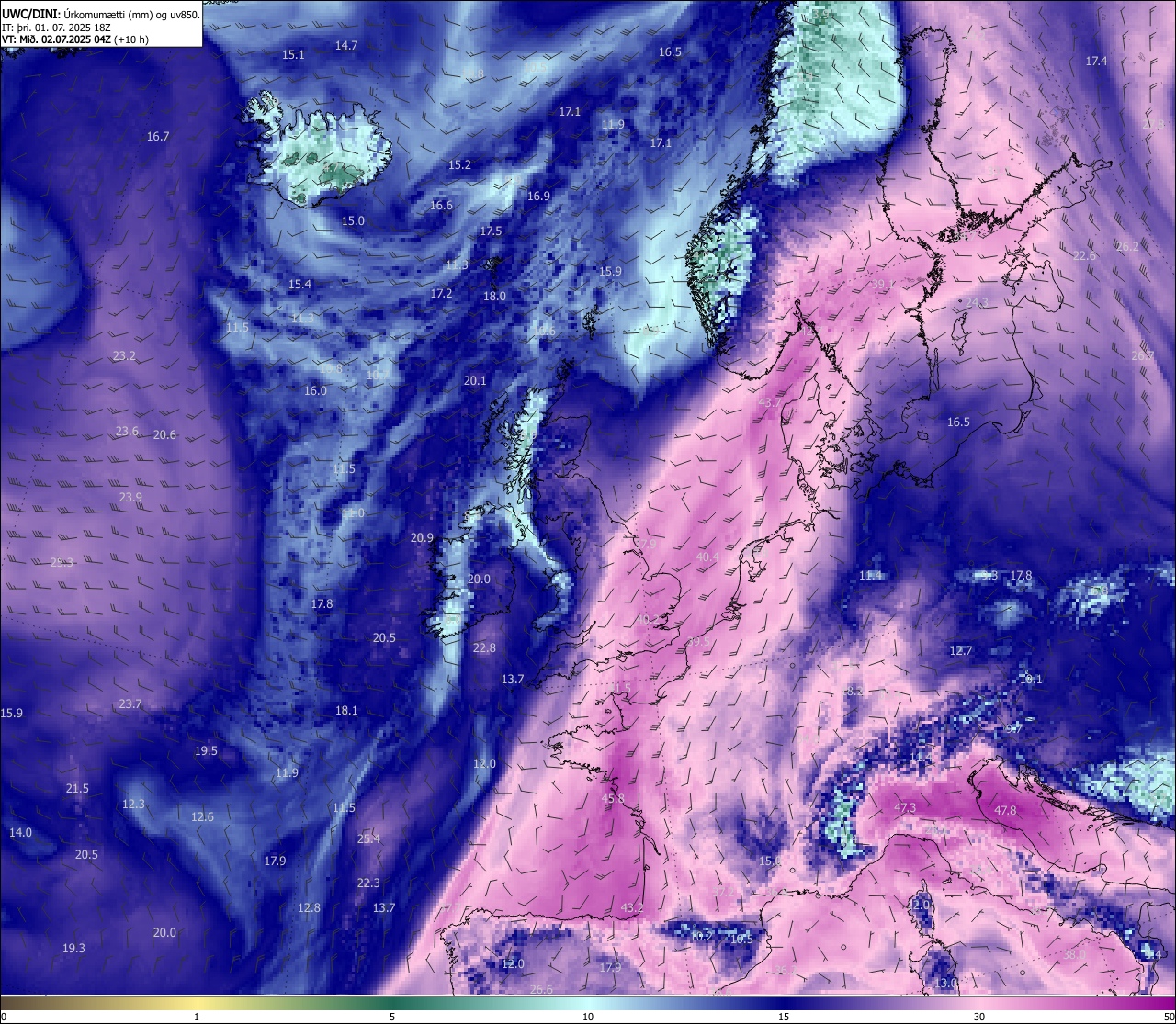Select the map value 23.7
The height and width of the screenshot is (1024, 1176).
pyautogui.click(x=130, y=704)
